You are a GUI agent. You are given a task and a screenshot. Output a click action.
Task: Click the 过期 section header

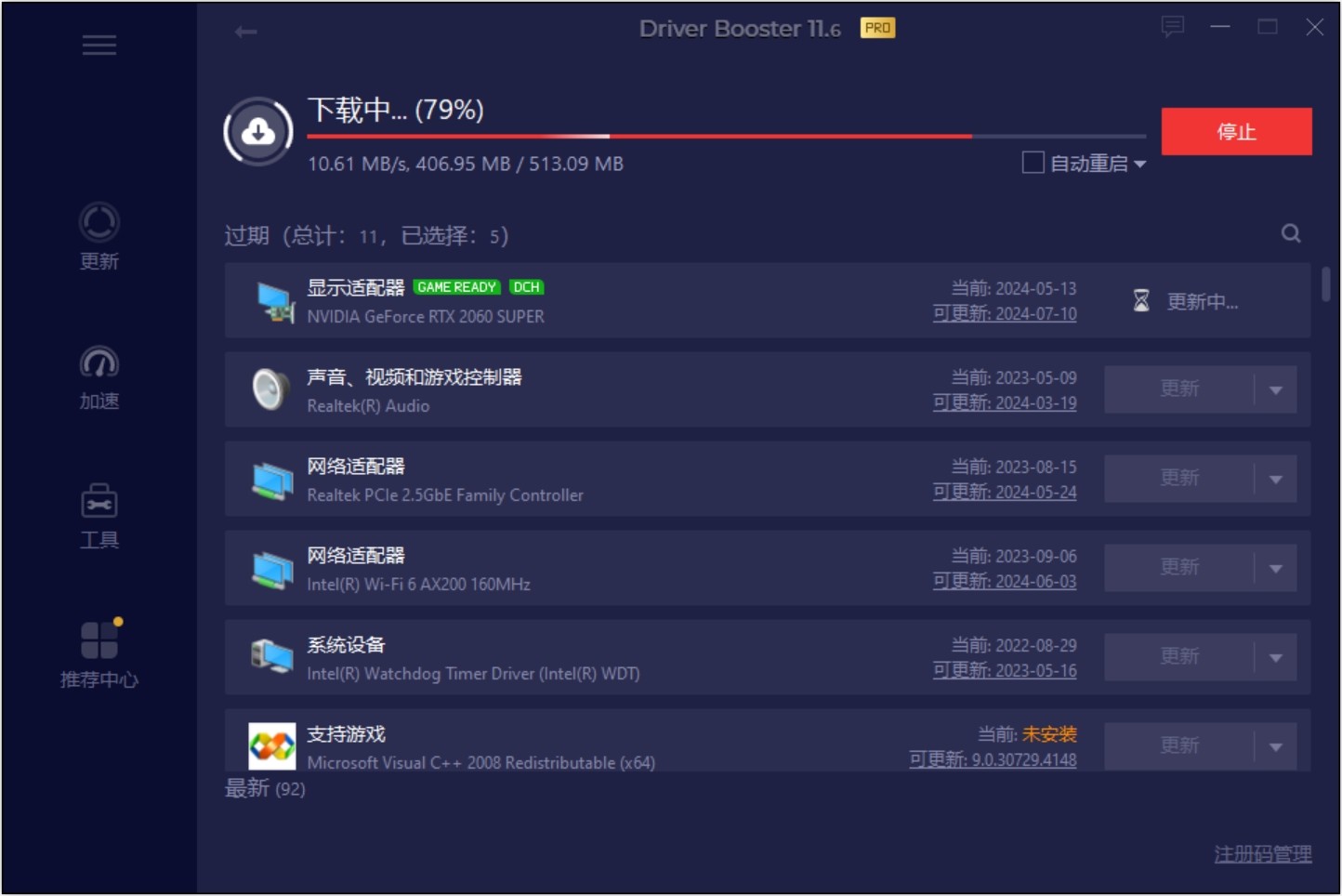[367, 236]
